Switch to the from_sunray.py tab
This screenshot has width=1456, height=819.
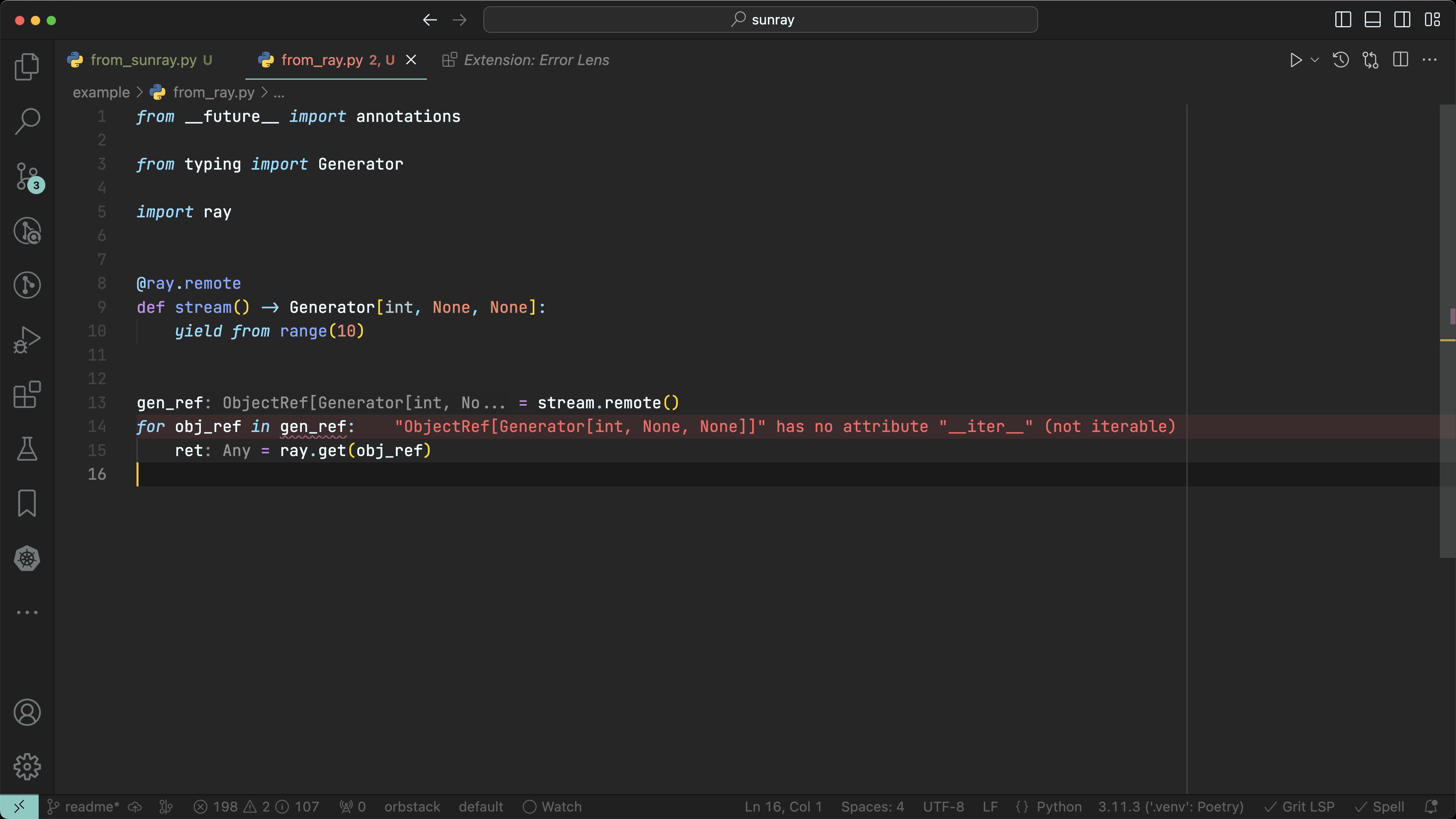[144, 60]
